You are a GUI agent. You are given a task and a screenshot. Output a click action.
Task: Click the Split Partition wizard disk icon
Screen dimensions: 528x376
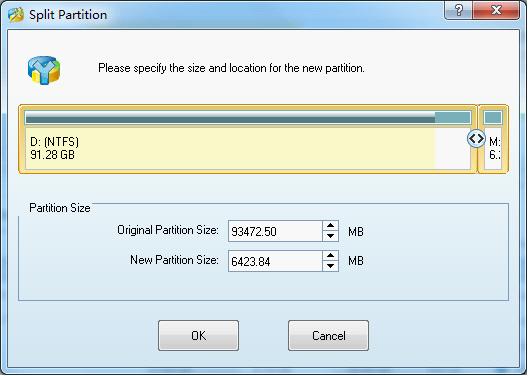(x=44, y=70)
